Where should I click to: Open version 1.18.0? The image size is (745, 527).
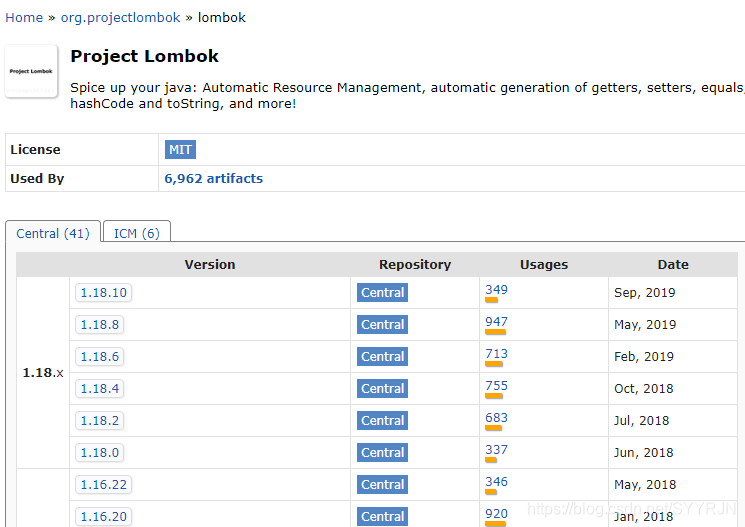coord(100,452)
